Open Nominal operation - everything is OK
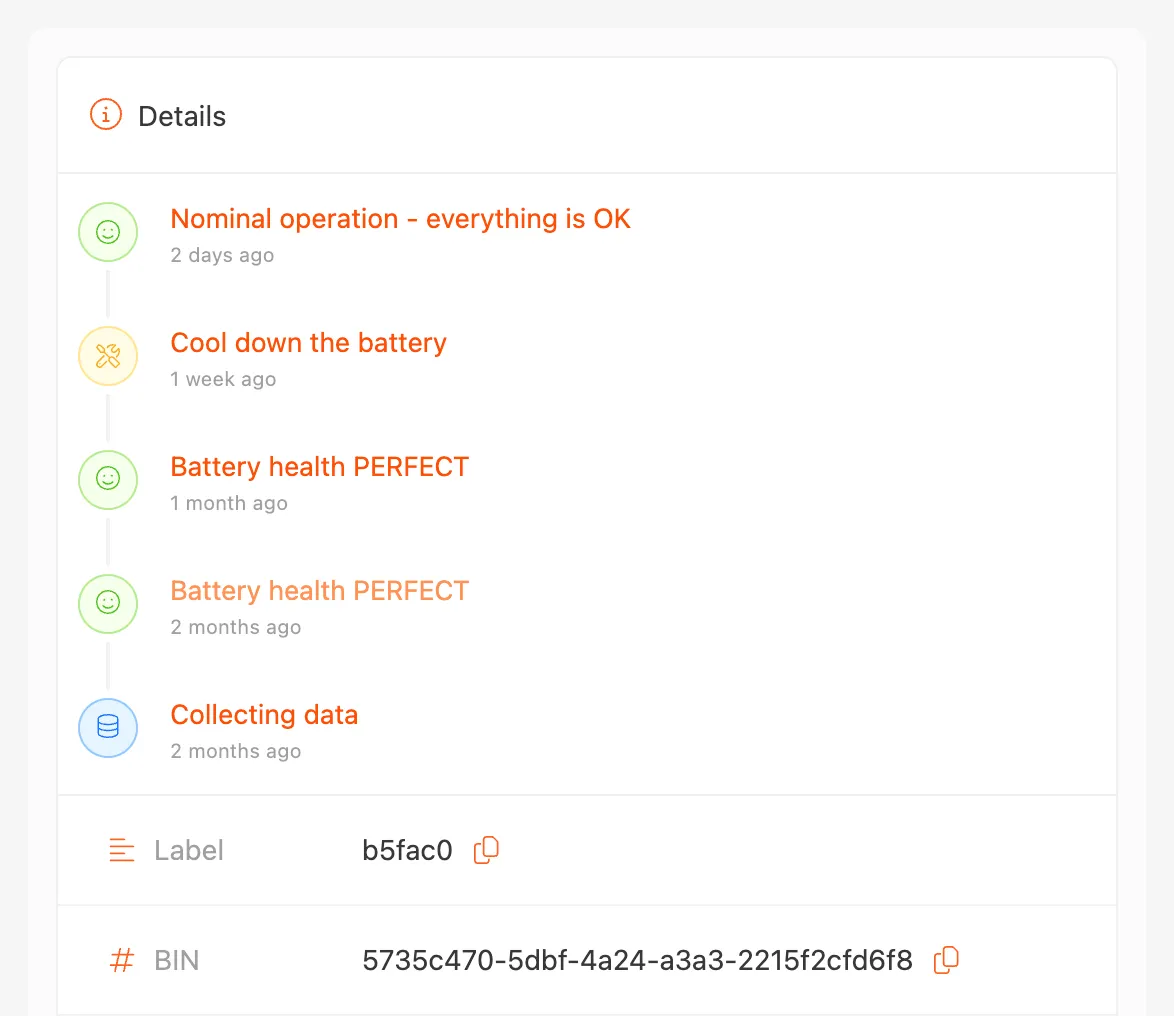1174x1016 pixels. [400, 219]
